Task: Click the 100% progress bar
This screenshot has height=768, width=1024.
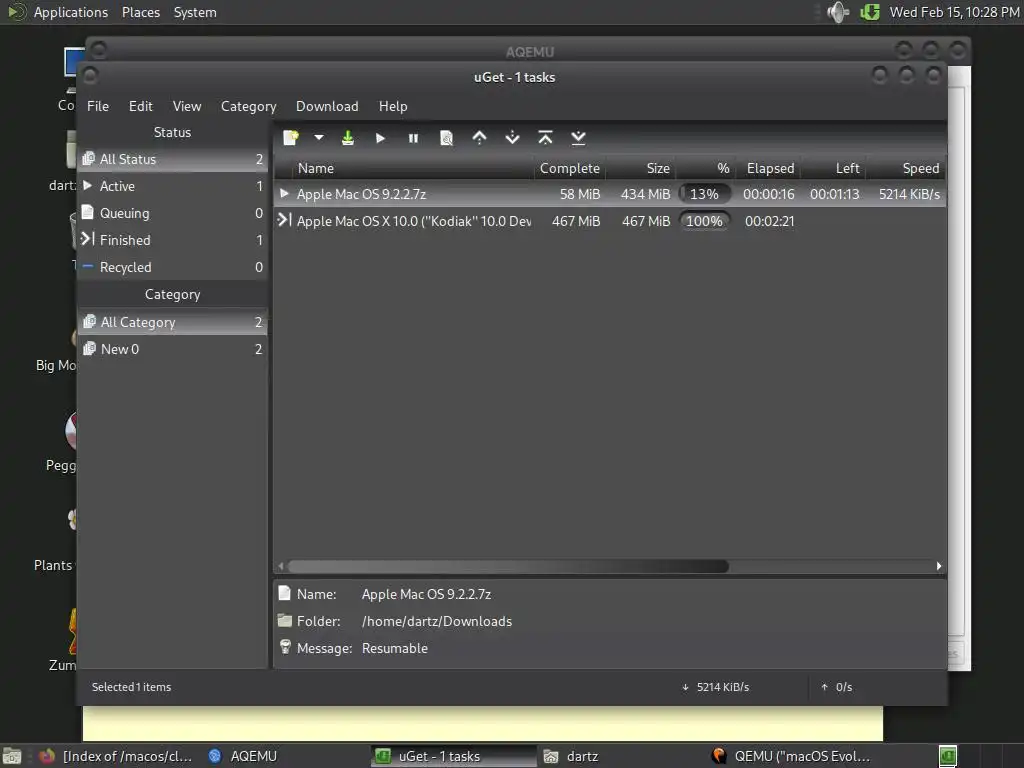Action: pyautogui.click(x=704, y=221)
